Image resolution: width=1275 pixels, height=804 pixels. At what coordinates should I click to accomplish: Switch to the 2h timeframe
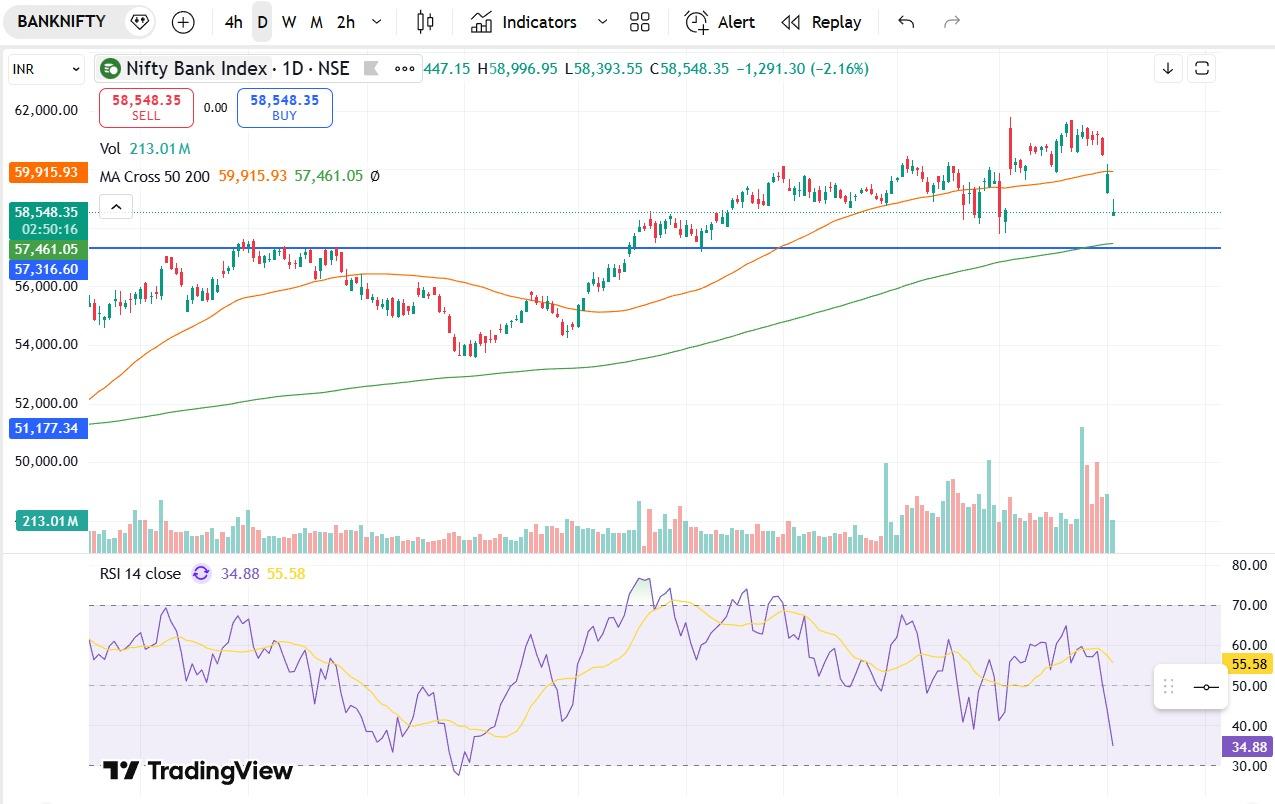pyautogui.click(x=346, y=22)
